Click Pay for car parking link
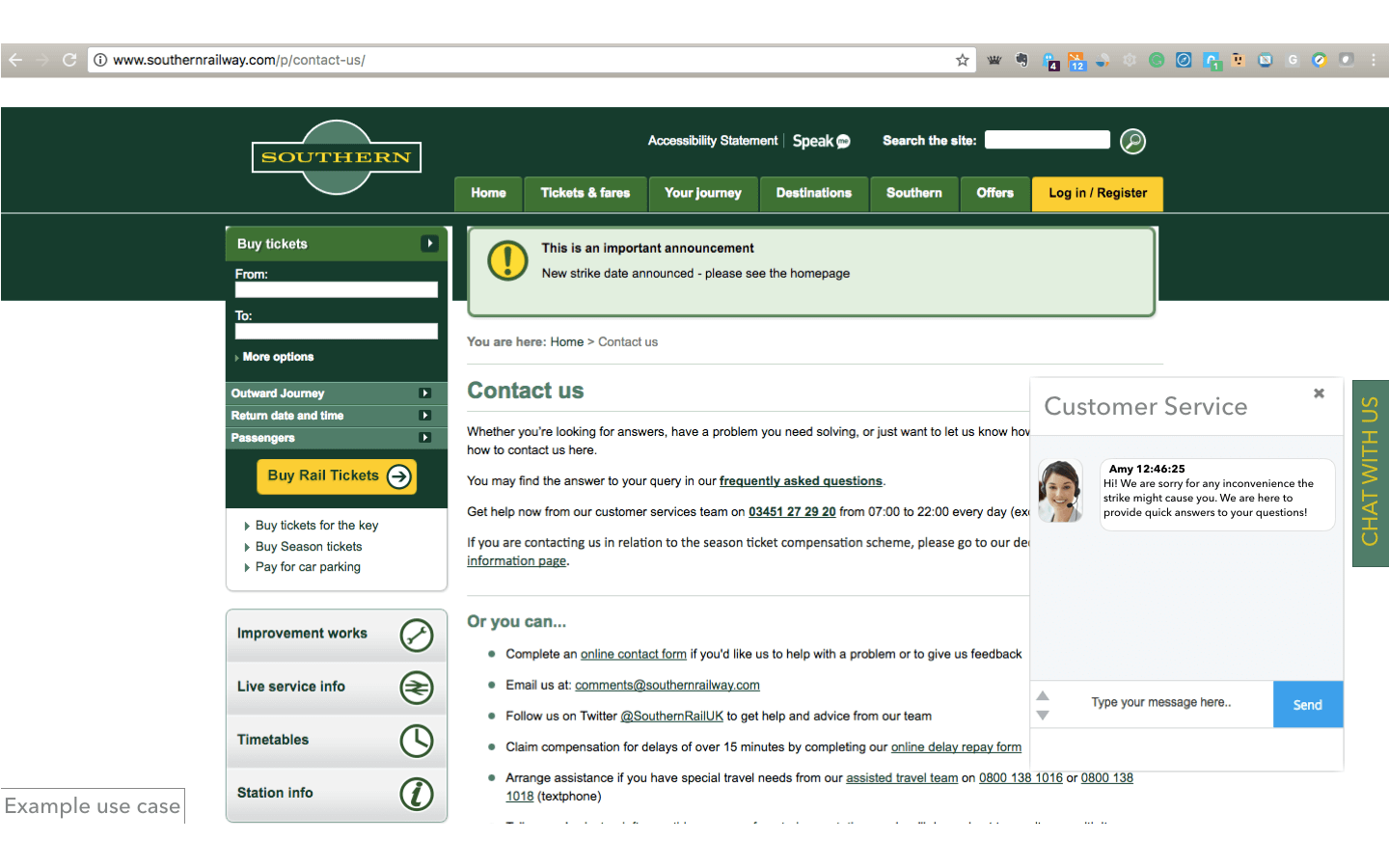 coord(308,567)
